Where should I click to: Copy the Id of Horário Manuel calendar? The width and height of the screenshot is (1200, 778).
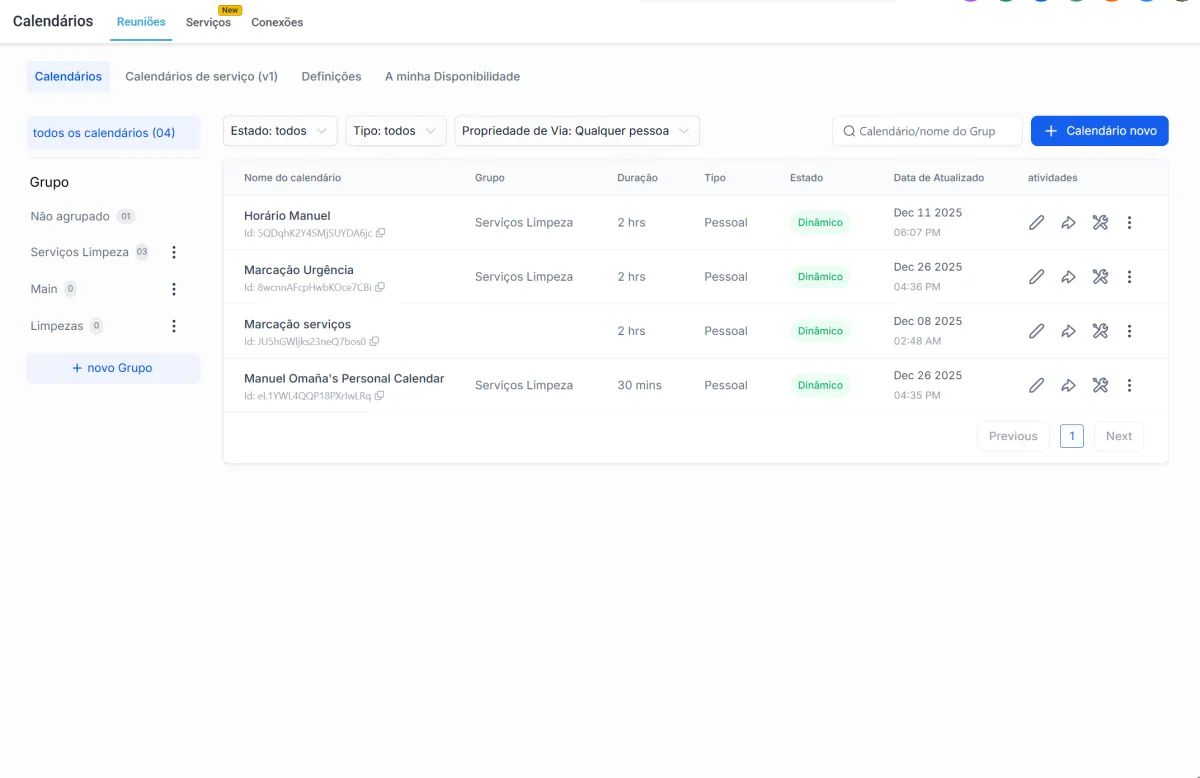pyautogui.click(x=381, y=233)
